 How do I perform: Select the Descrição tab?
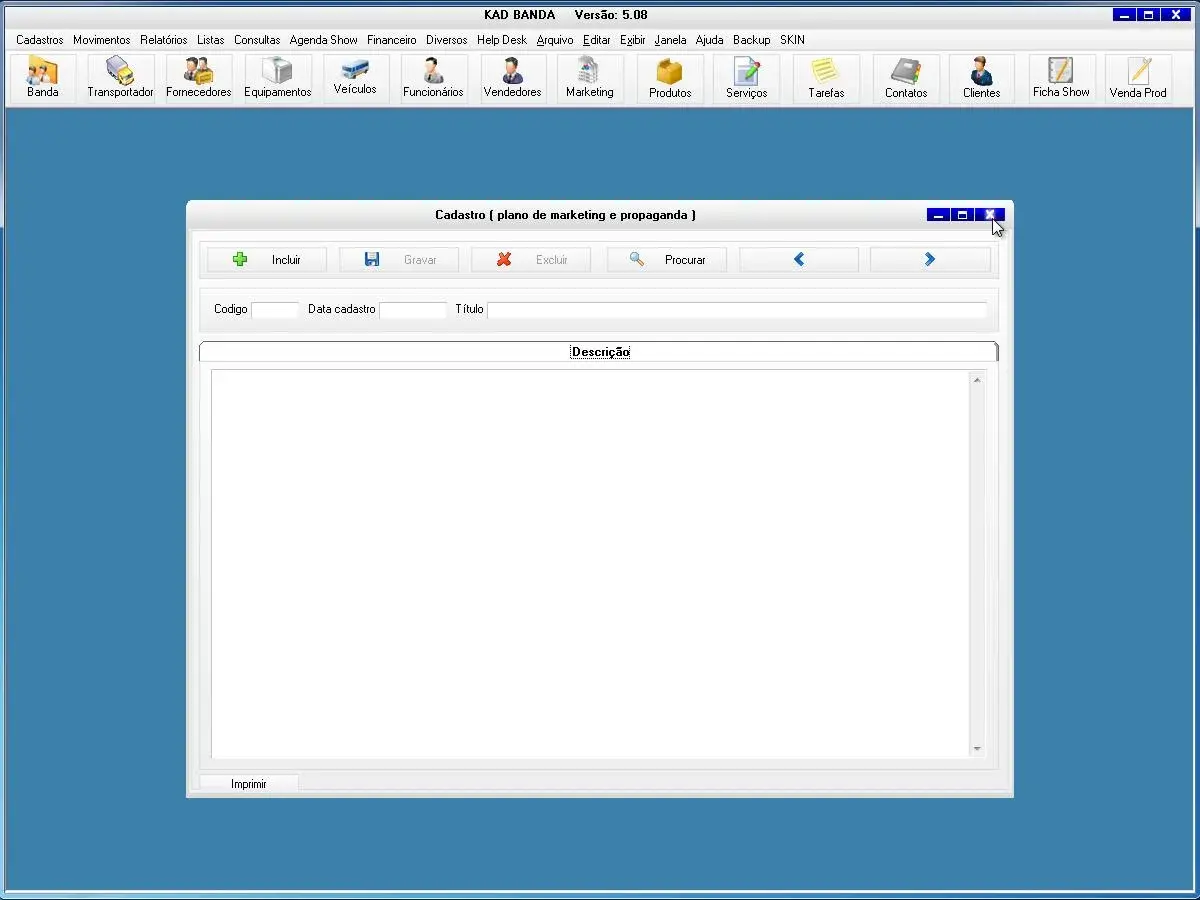(600, 352)
